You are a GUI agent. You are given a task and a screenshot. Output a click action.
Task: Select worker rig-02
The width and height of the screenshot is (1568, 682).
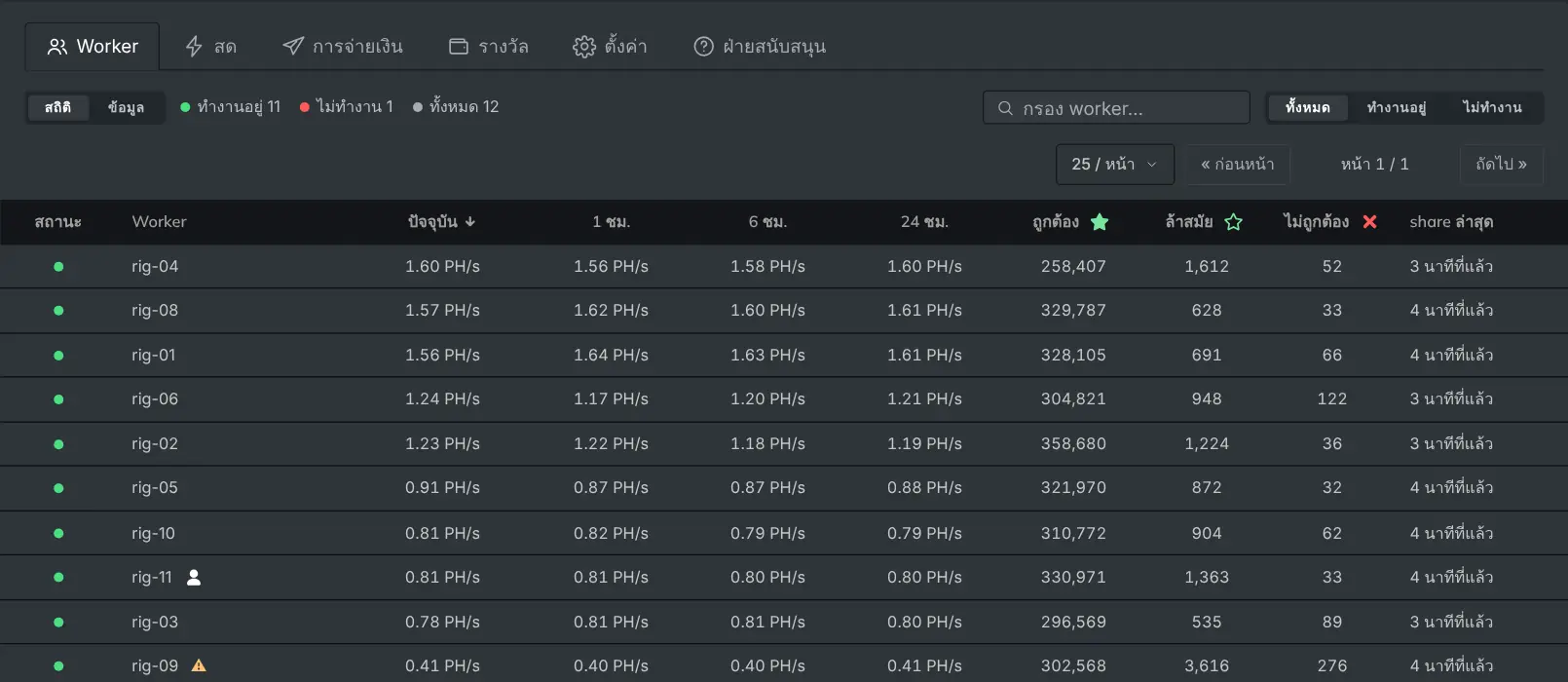coord(155,444)
